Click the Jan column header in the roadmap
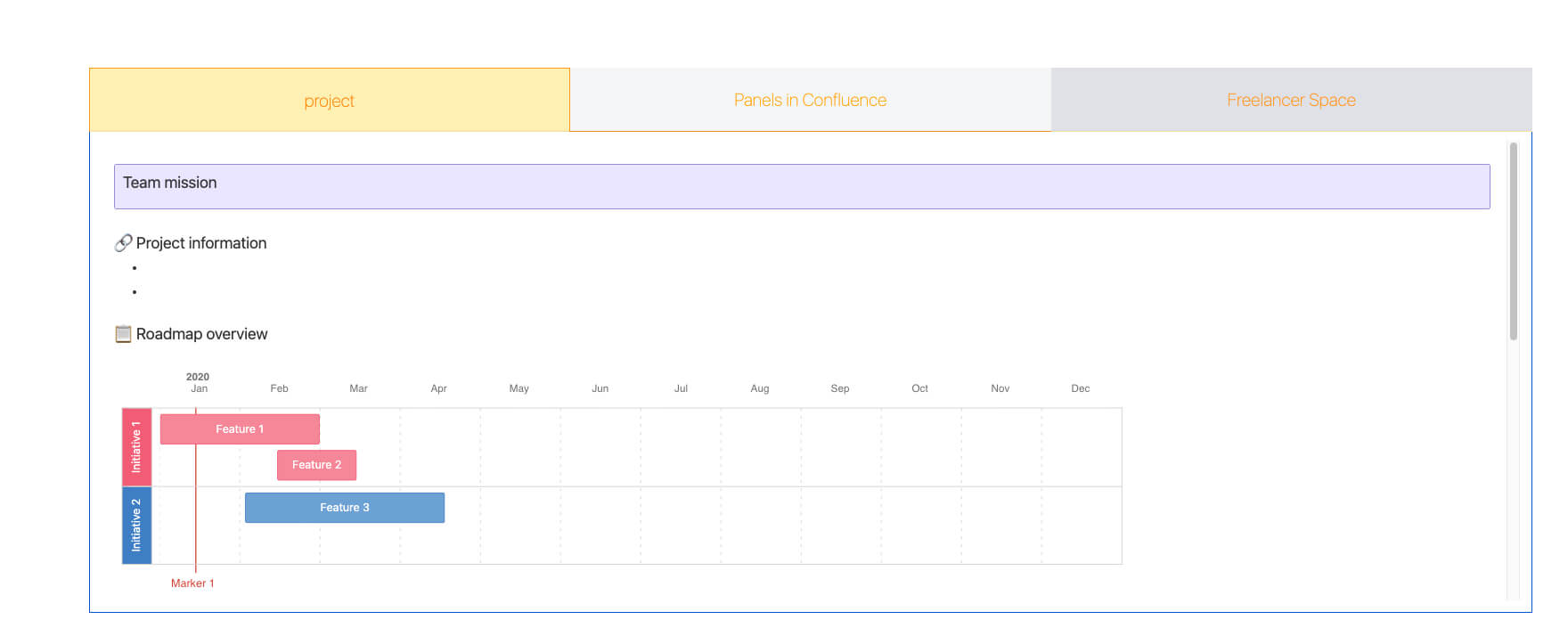 (199, 388)
